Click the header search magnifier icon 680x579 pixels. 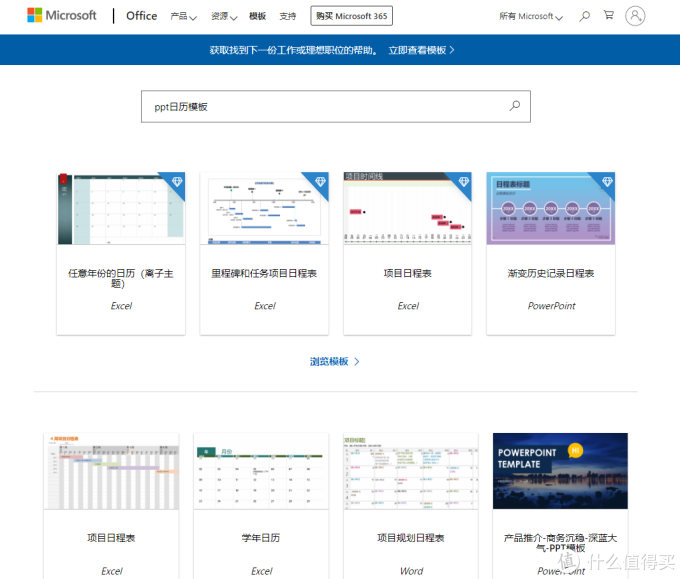tap(585, 16)
